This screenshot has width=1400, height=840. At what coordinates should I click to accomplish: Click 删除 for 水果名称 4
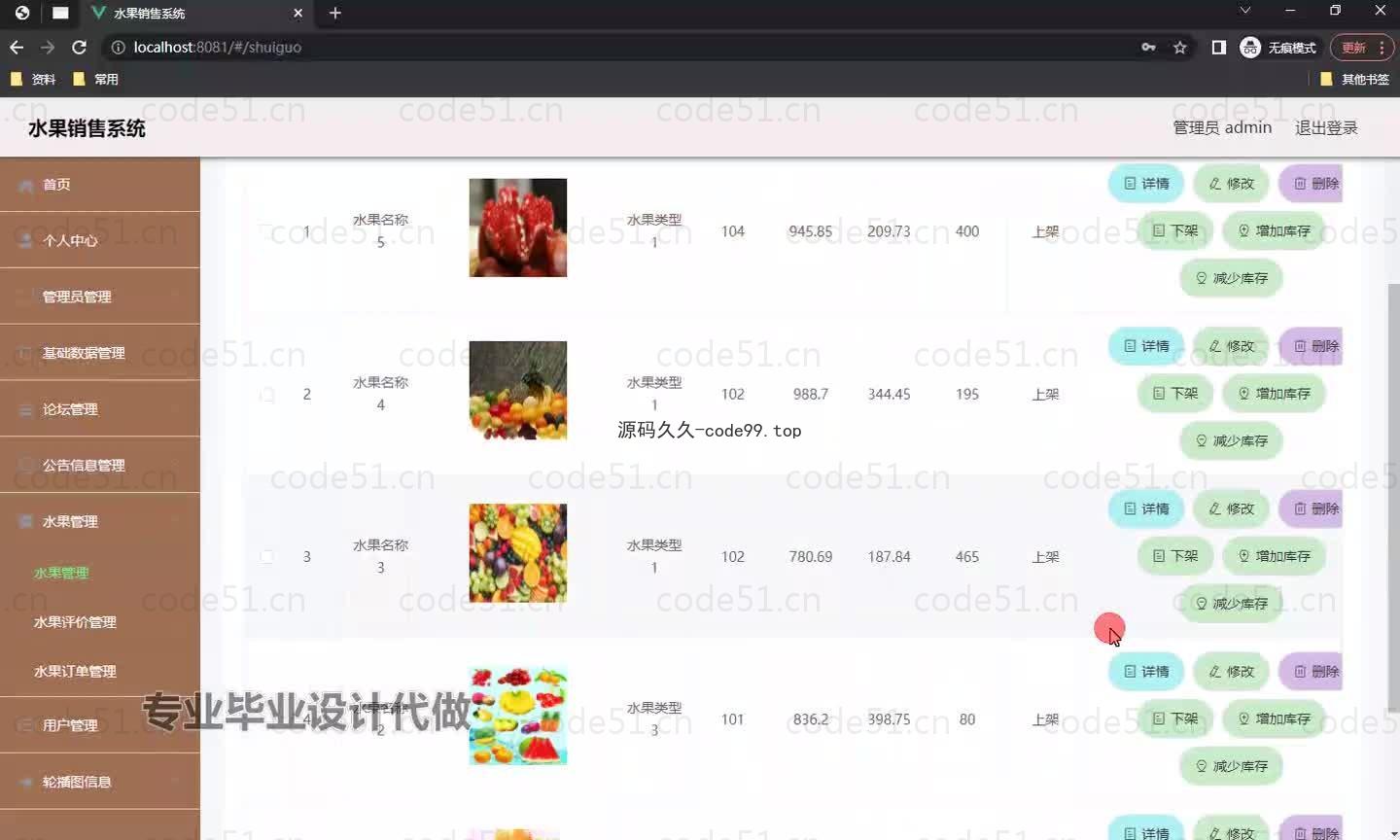tap(1311, 346)
